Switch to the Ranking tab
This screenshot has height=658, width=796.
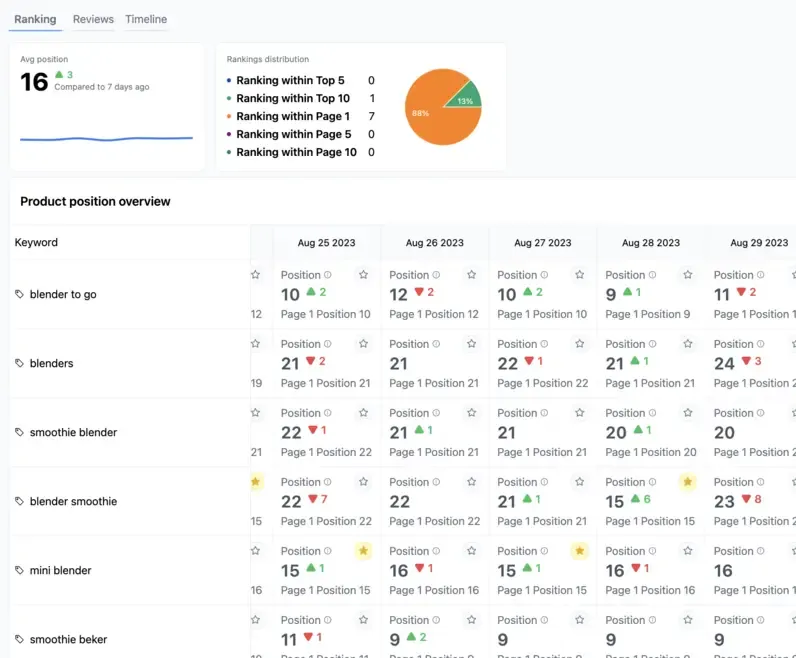pyautogui.click(x=35, y=19)
